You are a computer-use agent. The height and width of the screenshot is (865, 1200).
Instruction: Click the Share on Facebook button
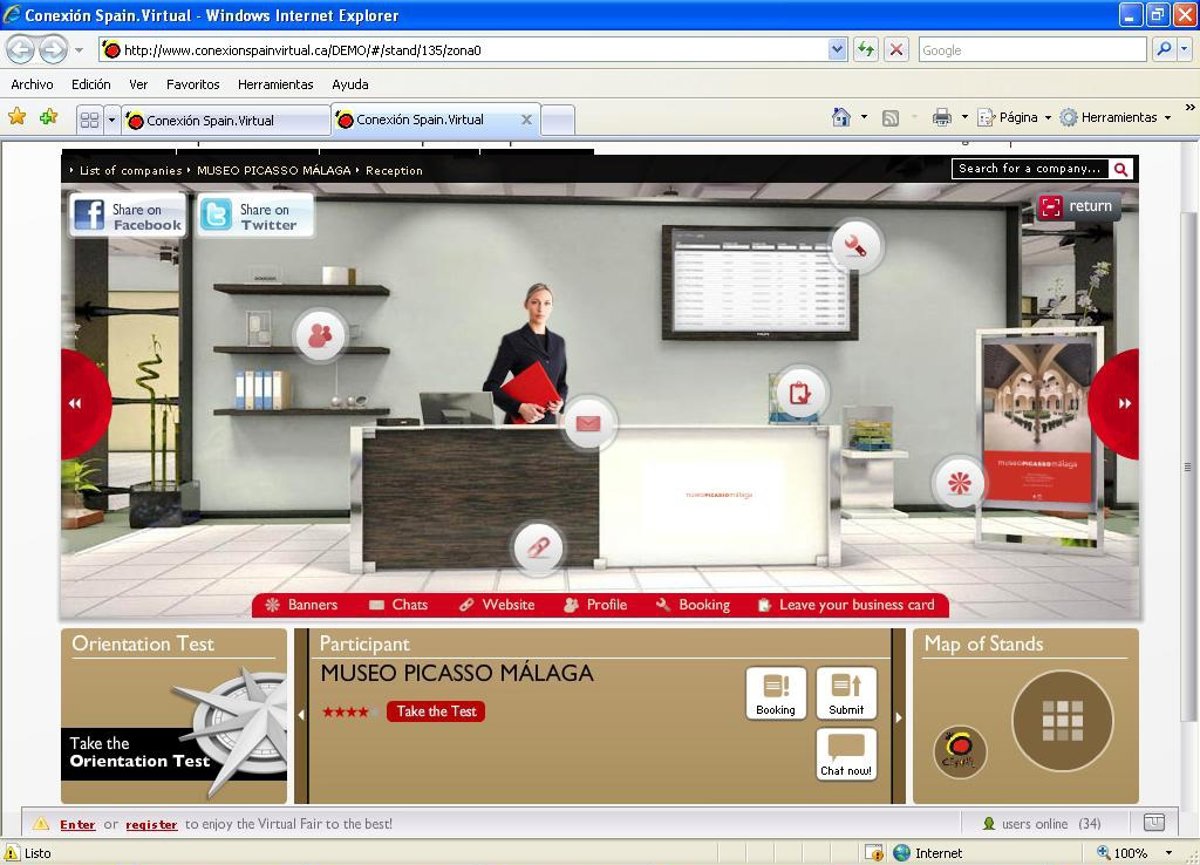(127, 216)
